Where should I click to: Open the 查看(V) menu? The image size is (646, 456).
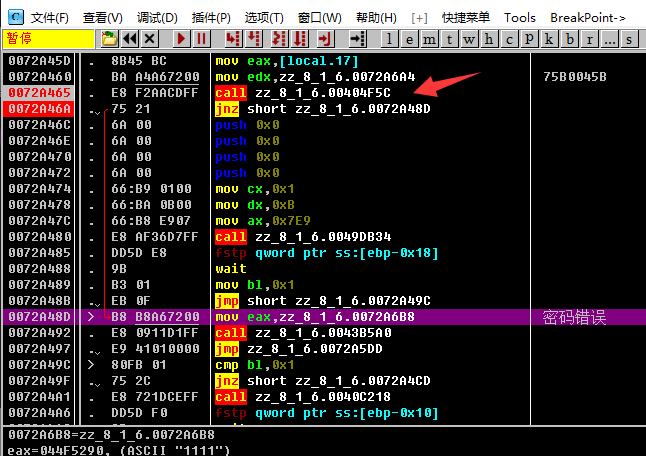(x=103, y=18)
